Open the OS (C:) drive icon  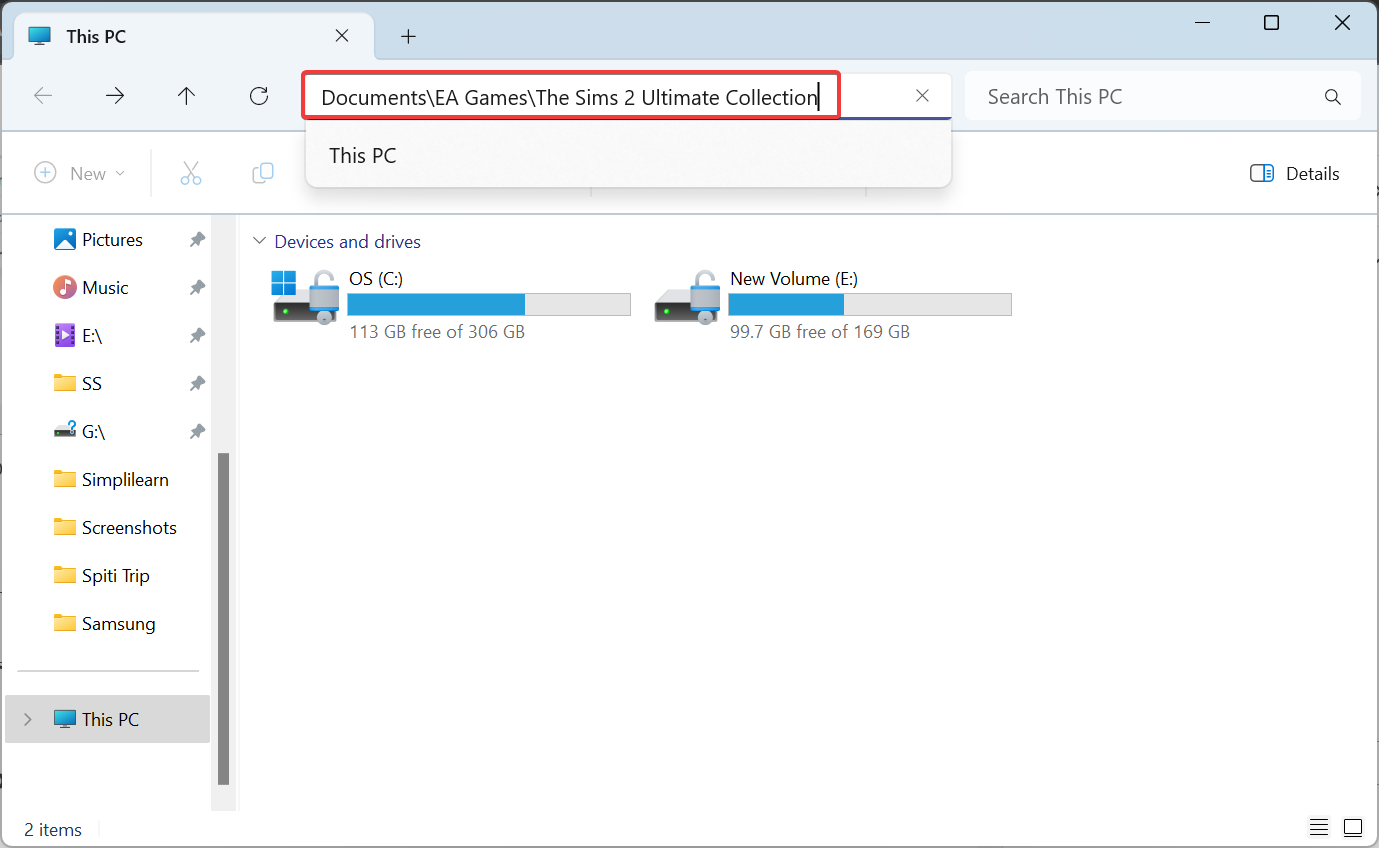coord(306,297)
